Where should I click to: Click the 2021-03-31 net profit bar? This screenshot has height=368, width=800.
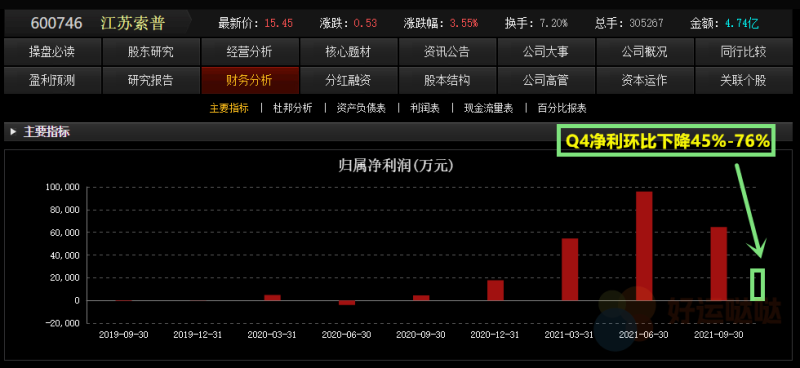[569, 269]
